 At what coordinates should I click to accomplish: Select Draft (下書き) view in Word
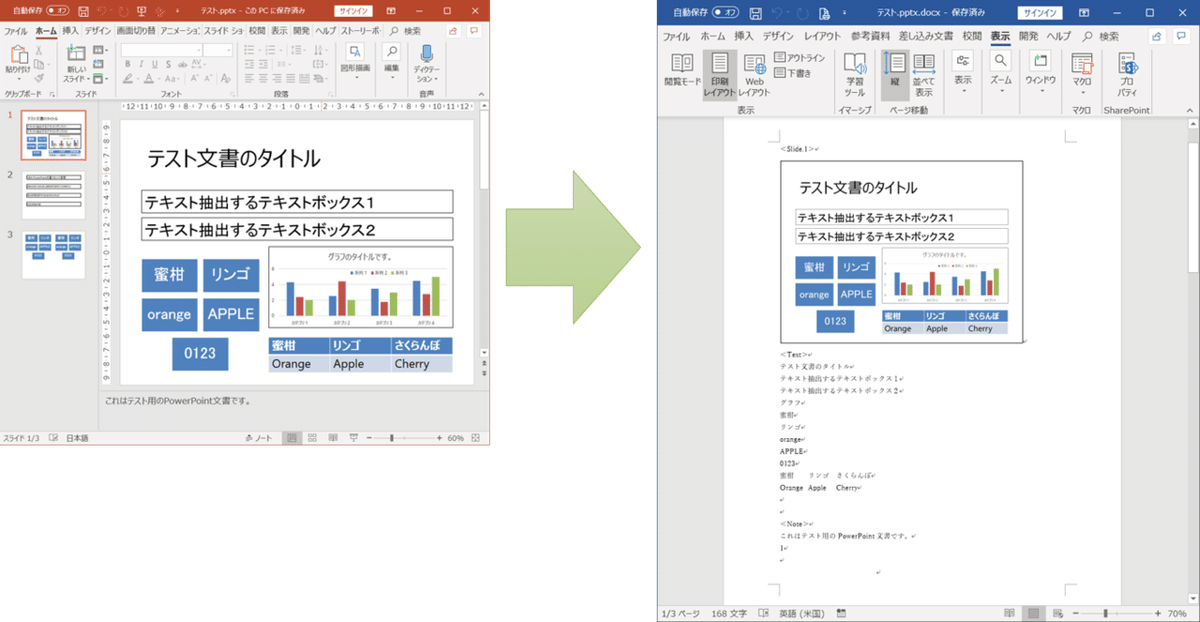click(x=793, y=72)
